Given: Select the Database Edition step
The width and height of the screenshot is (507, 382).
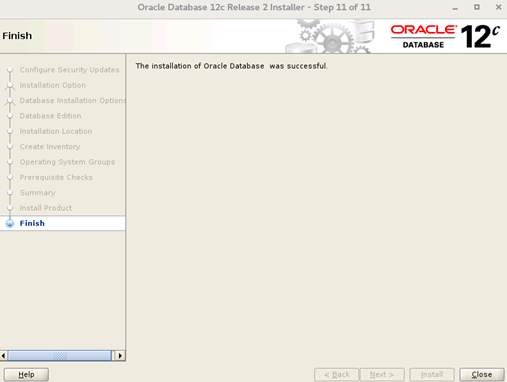Looking at the screenshot, I should pyautogui.click(x=50, y=116).
